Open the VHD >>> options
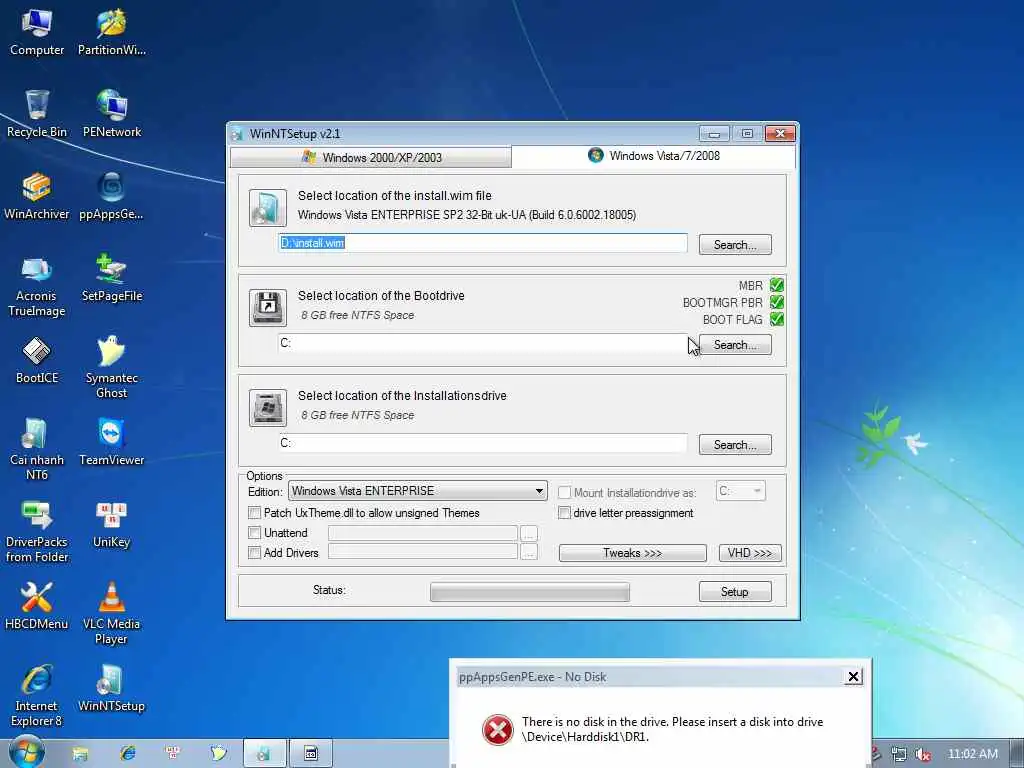This screenshot has width=1024, height=768. click(750, 553)
